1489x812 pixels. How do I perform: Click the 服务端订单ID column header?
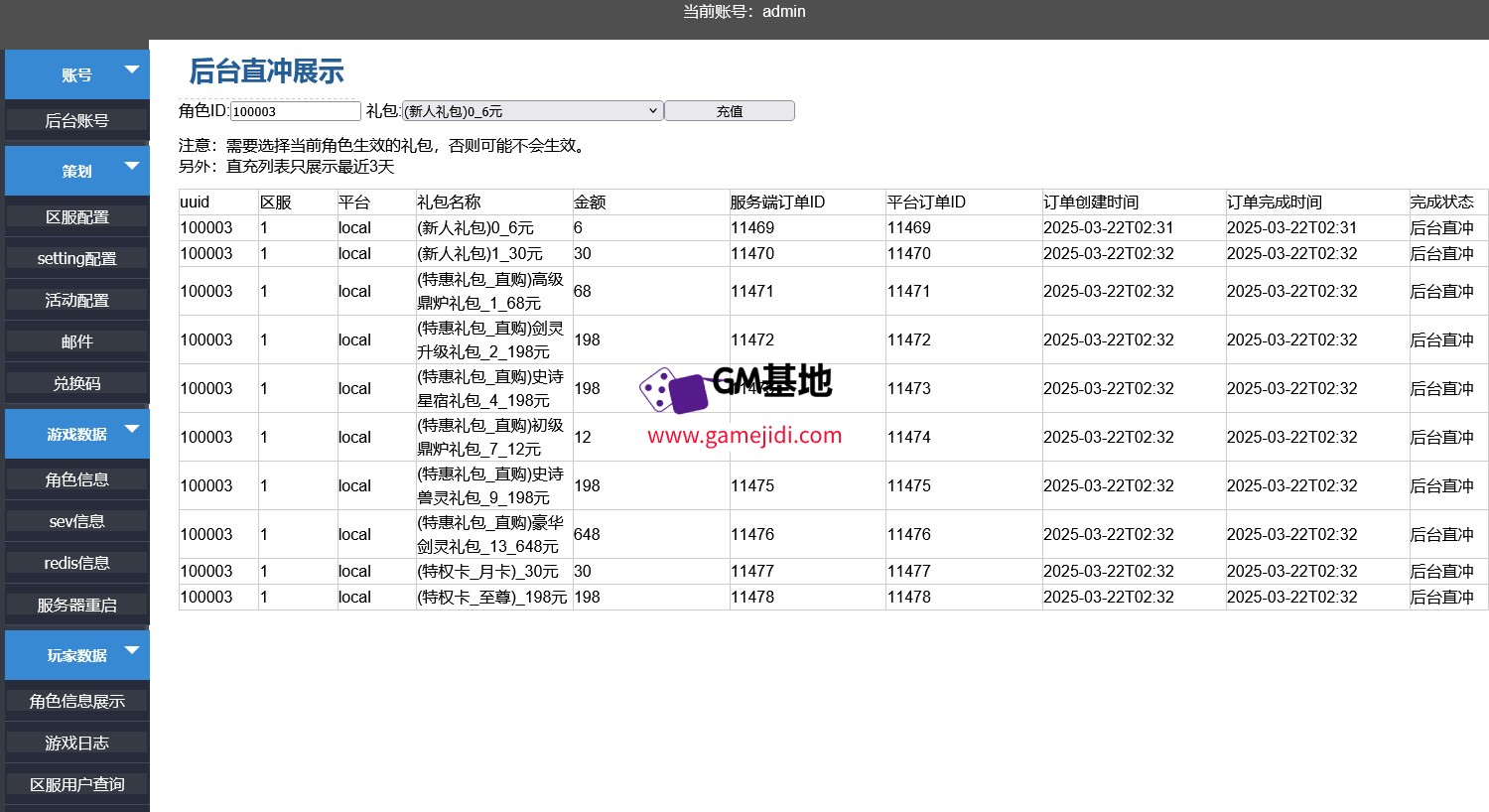[807, 203]
